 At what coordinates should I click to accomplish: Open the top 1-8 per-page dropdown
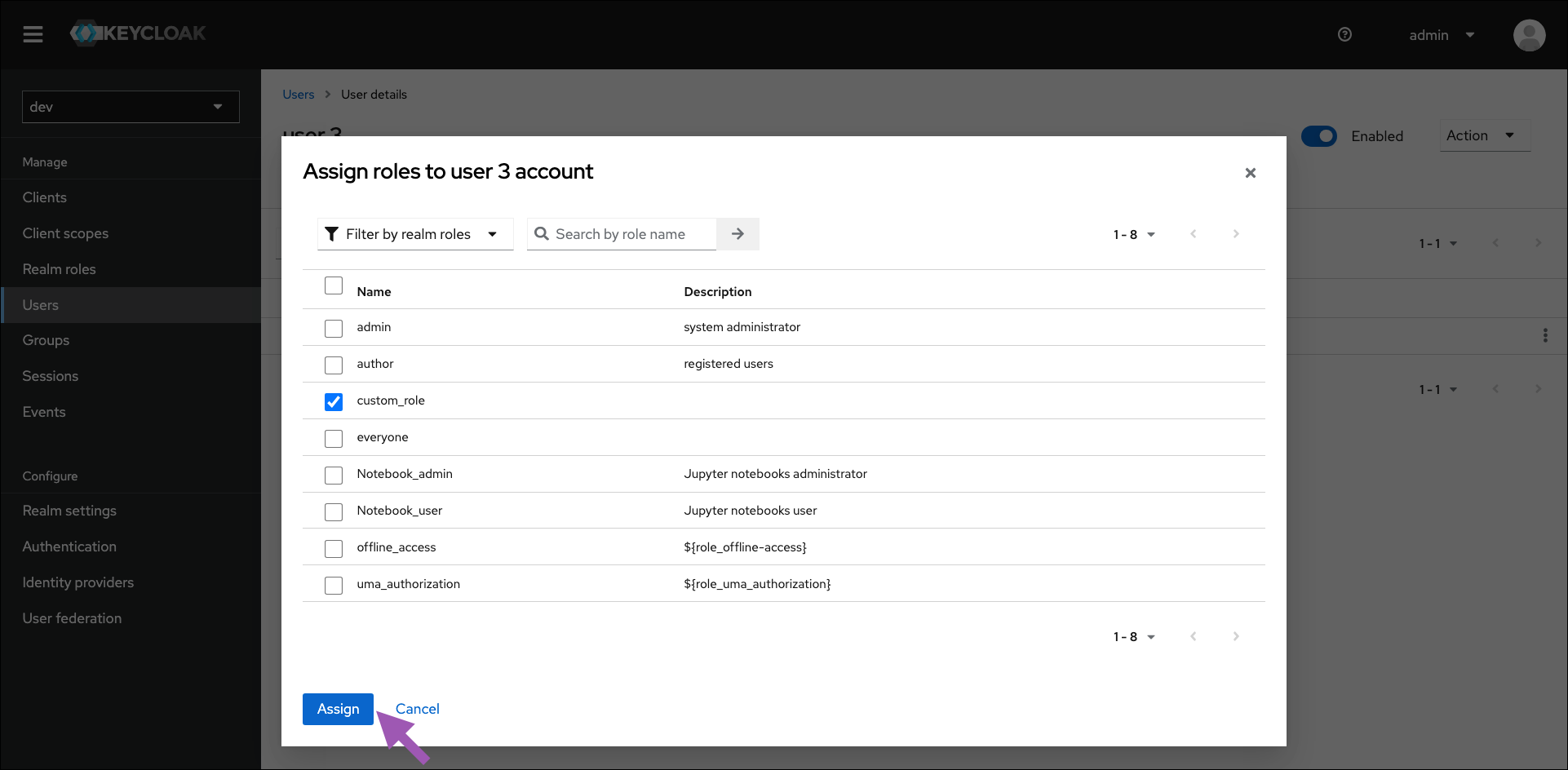pyautogui.click(x=1134, y=235)
